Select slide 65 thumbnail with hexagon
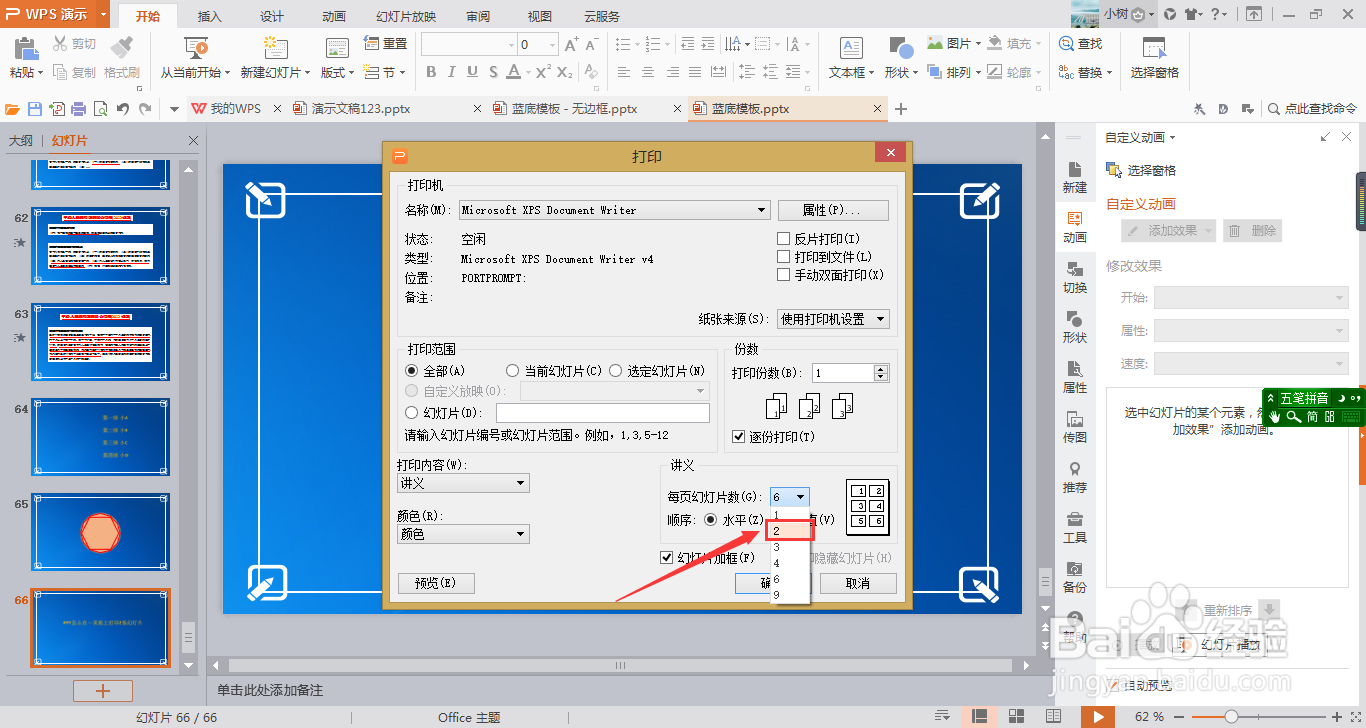 point(100,532)
